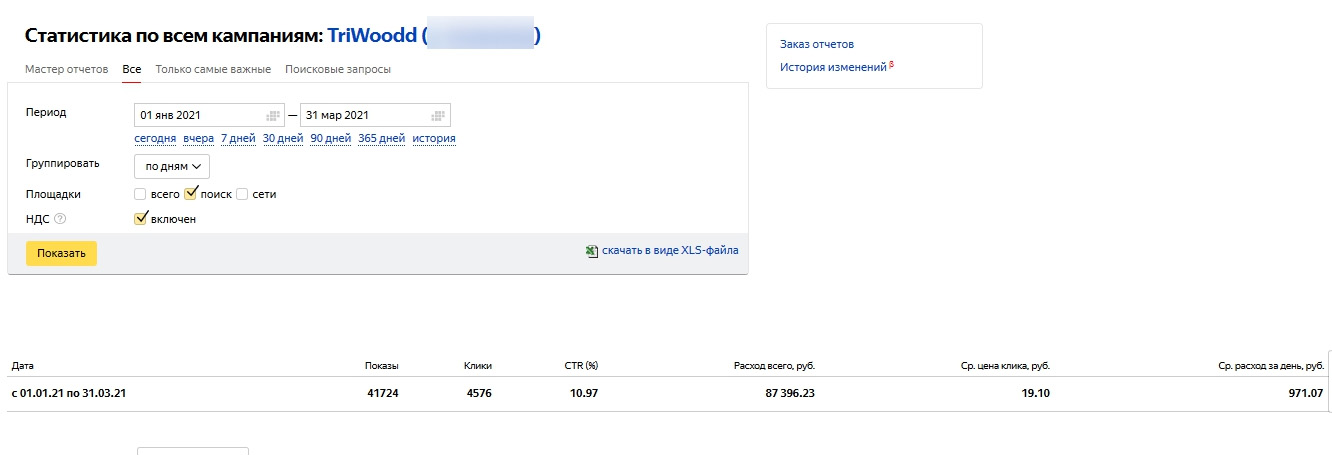
Task: Click the 'Ср. цена клика, руб.' header
Action: pyautogui.click(x=1003, y=366)
